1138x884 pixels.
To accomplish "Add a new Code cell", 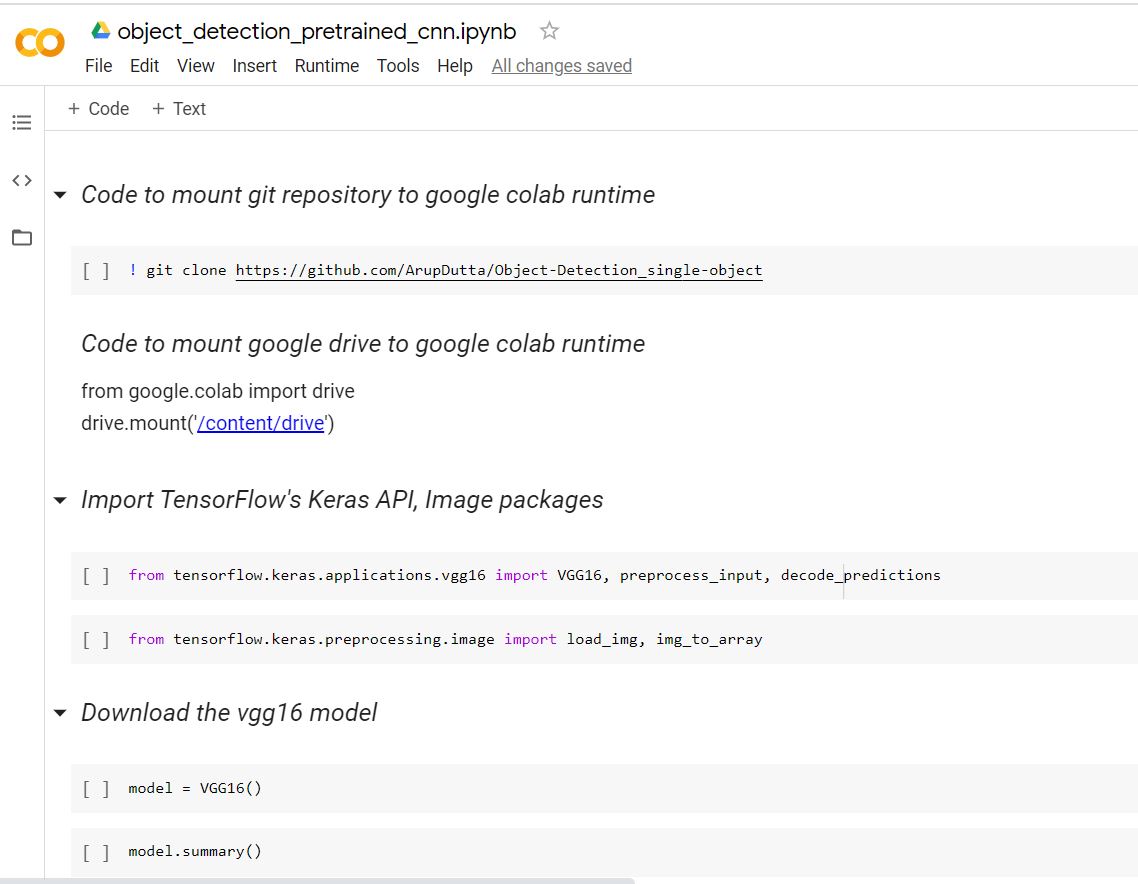I will click(98, 109).
